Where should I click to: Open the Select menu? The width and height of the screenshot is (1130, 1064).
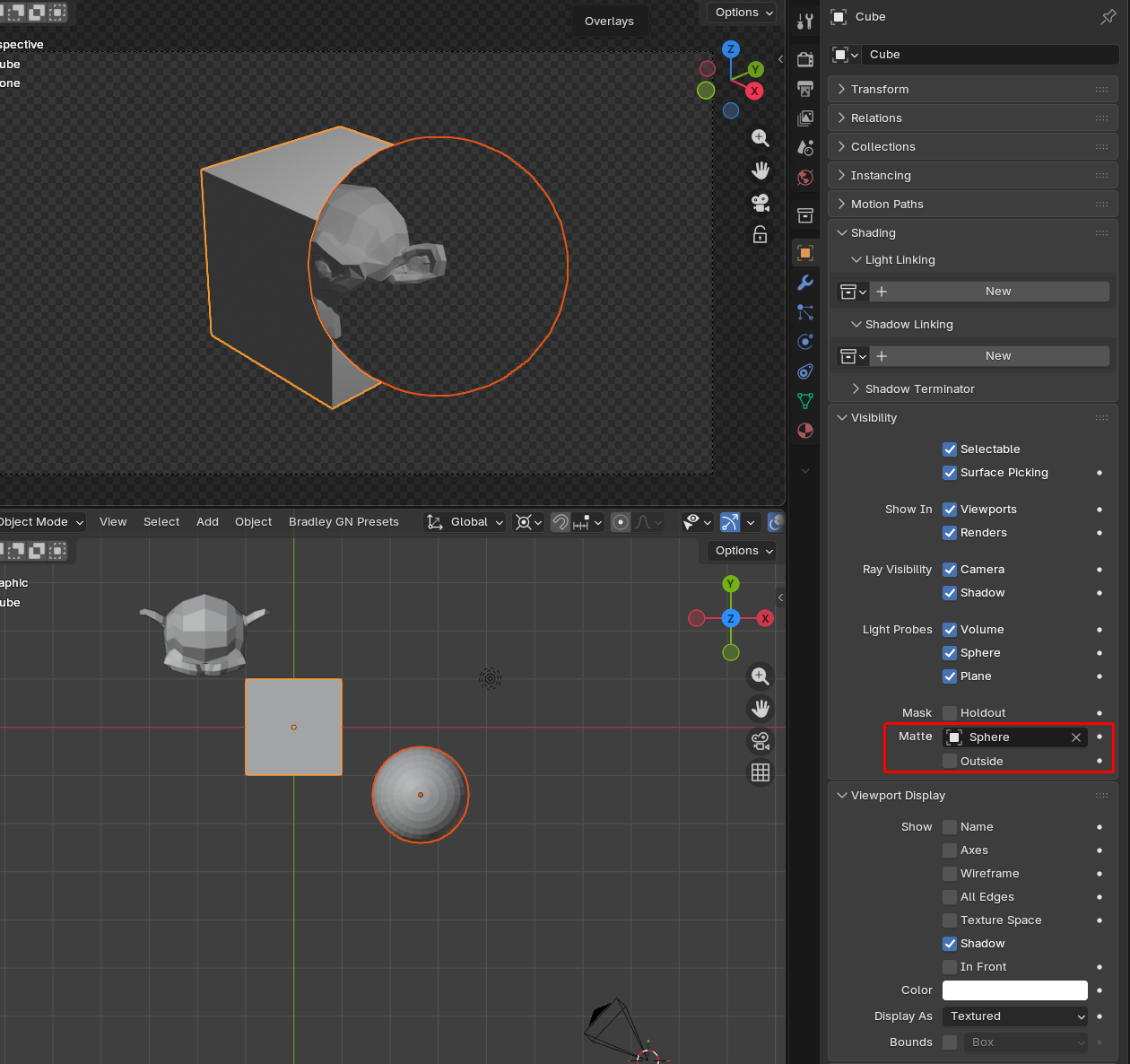pos(161,522)
